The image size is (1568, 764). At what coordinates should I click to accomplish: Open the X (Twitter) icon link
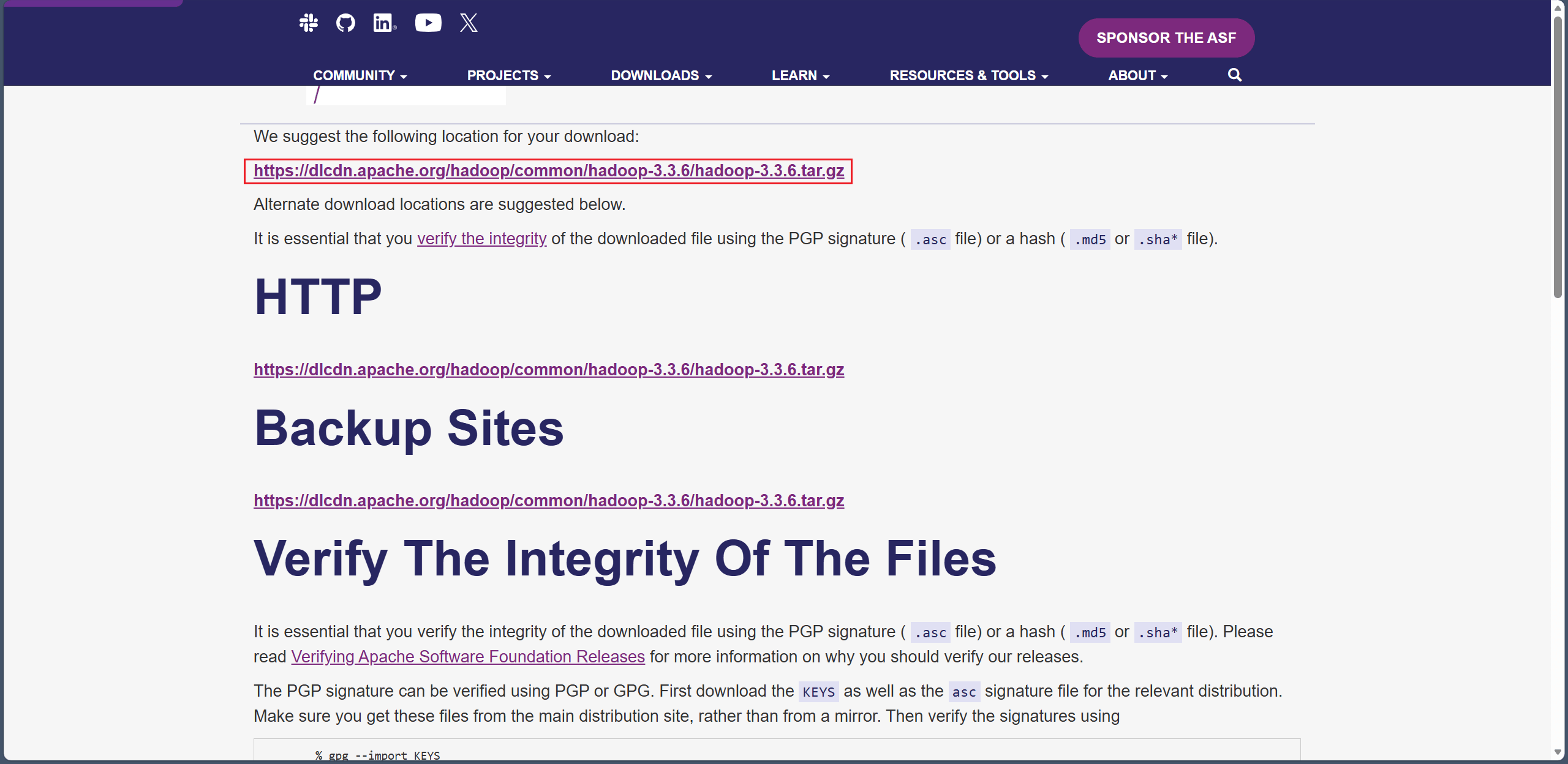tap(469, 23)
